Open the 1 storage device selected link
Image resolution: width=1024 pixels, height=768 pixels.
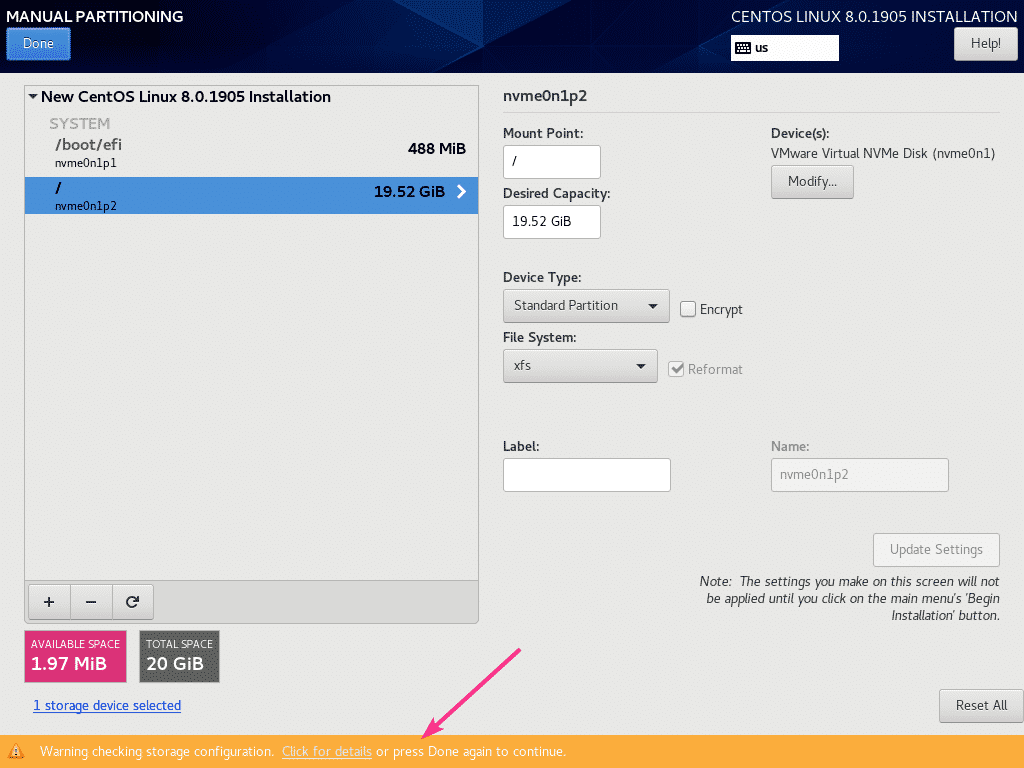coord(107,705)
